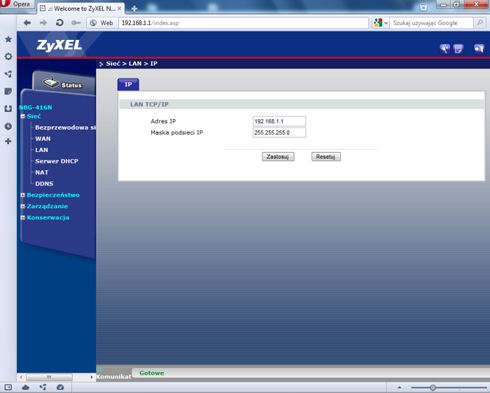Open the DDNS menu item
Screen dimensions: 490x393
[44, 184]
